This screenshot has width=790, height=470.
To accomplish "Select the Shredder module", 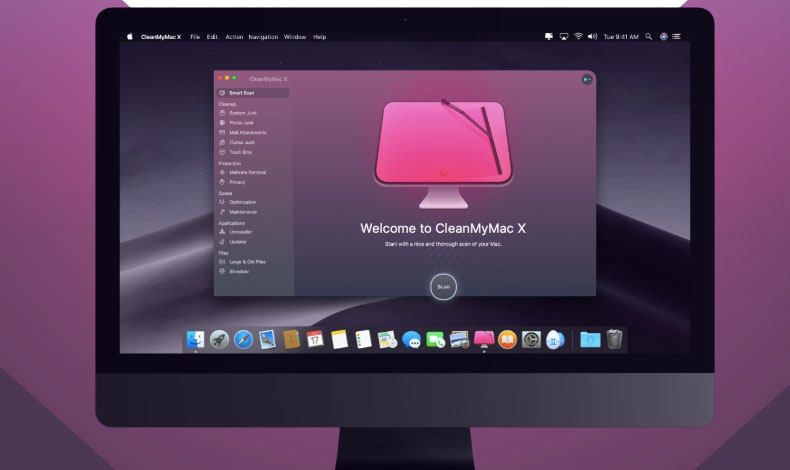I will 239,271.
